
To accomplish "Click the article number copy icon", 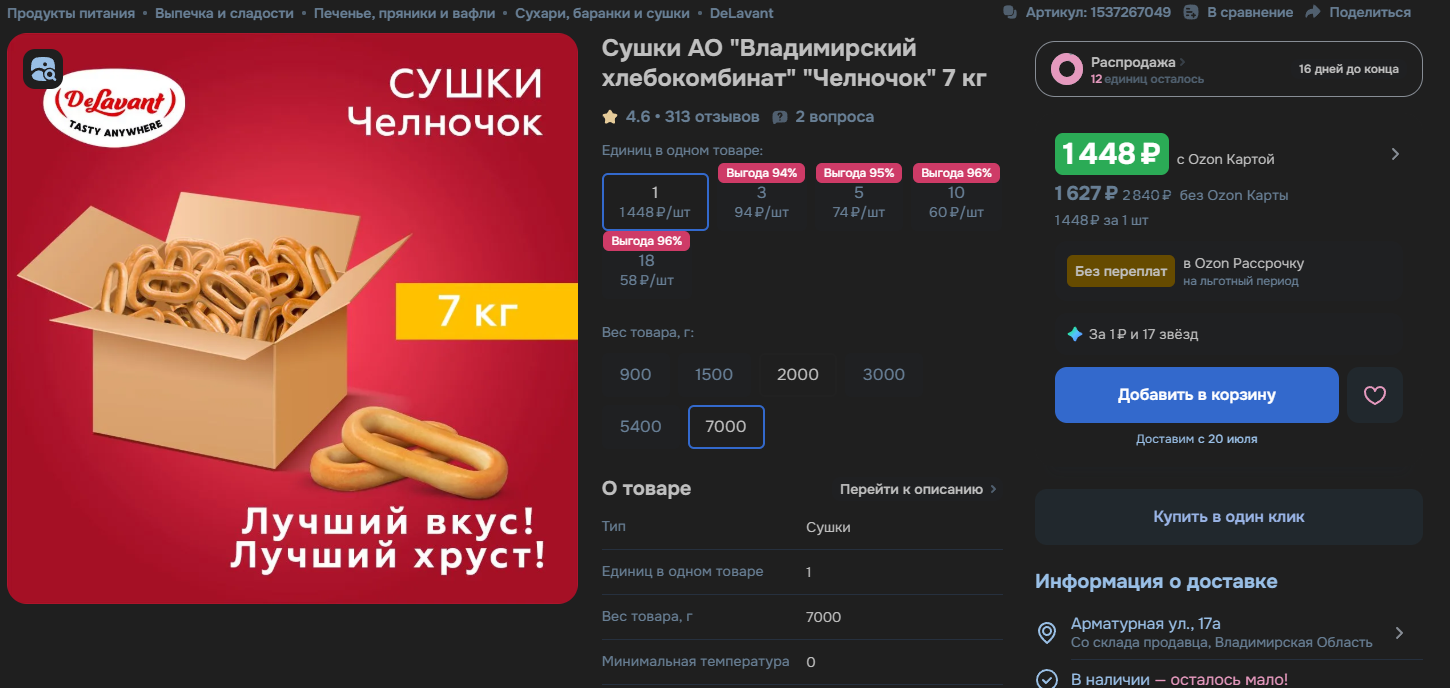I will click(x=1010, y=13).
